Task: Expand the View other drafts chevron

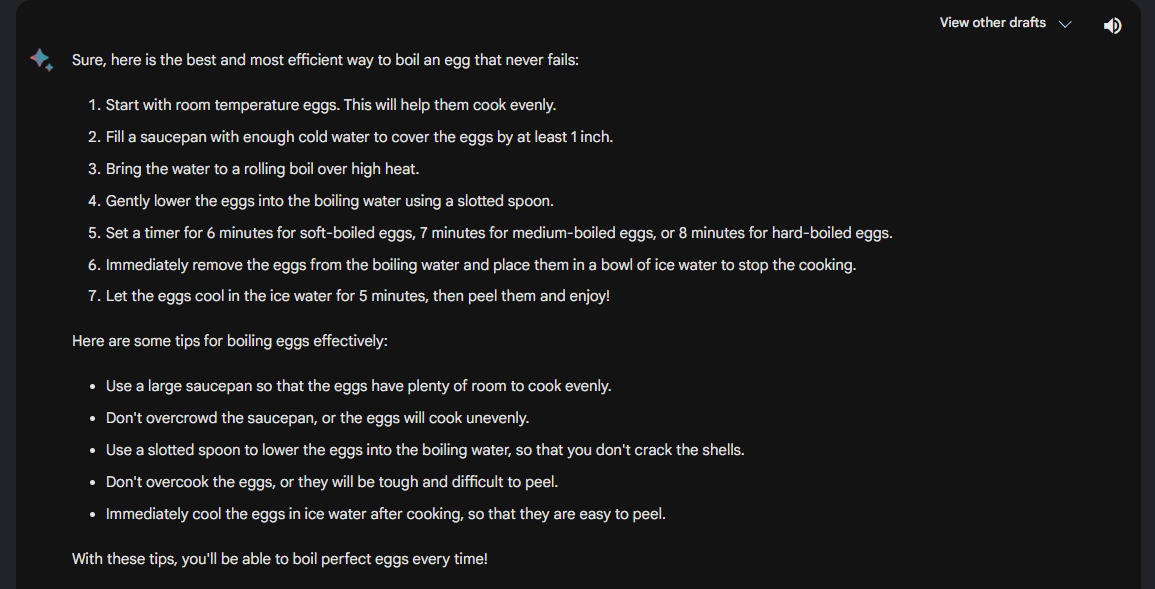Action: (x=1065, y=24)
